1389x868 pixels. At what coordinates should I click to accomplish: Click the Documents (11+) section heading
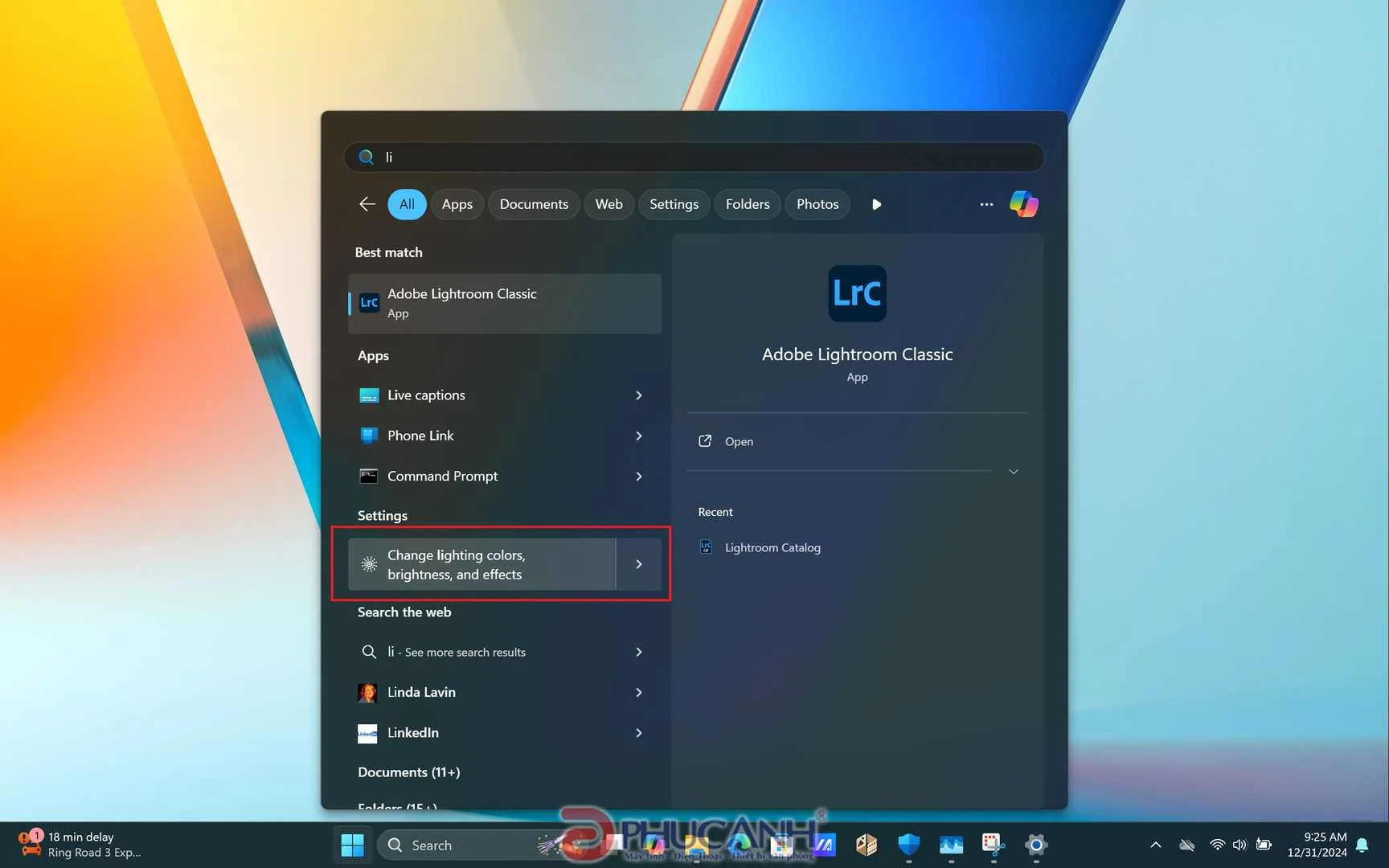pos(409,772)
